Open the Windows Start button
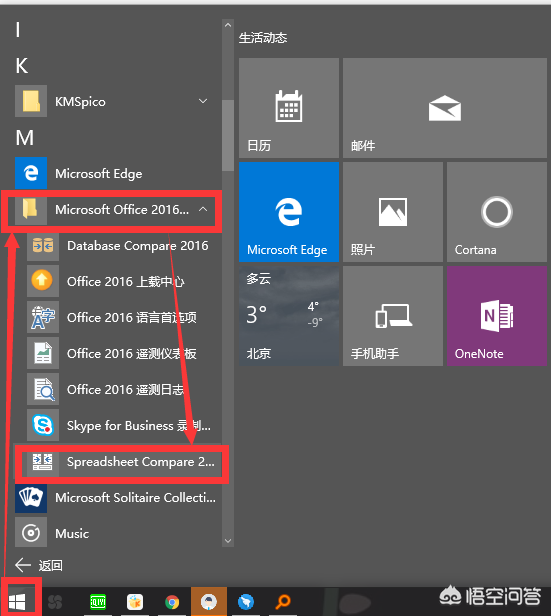This screenshot has height=616, width=551. [17, 601]
